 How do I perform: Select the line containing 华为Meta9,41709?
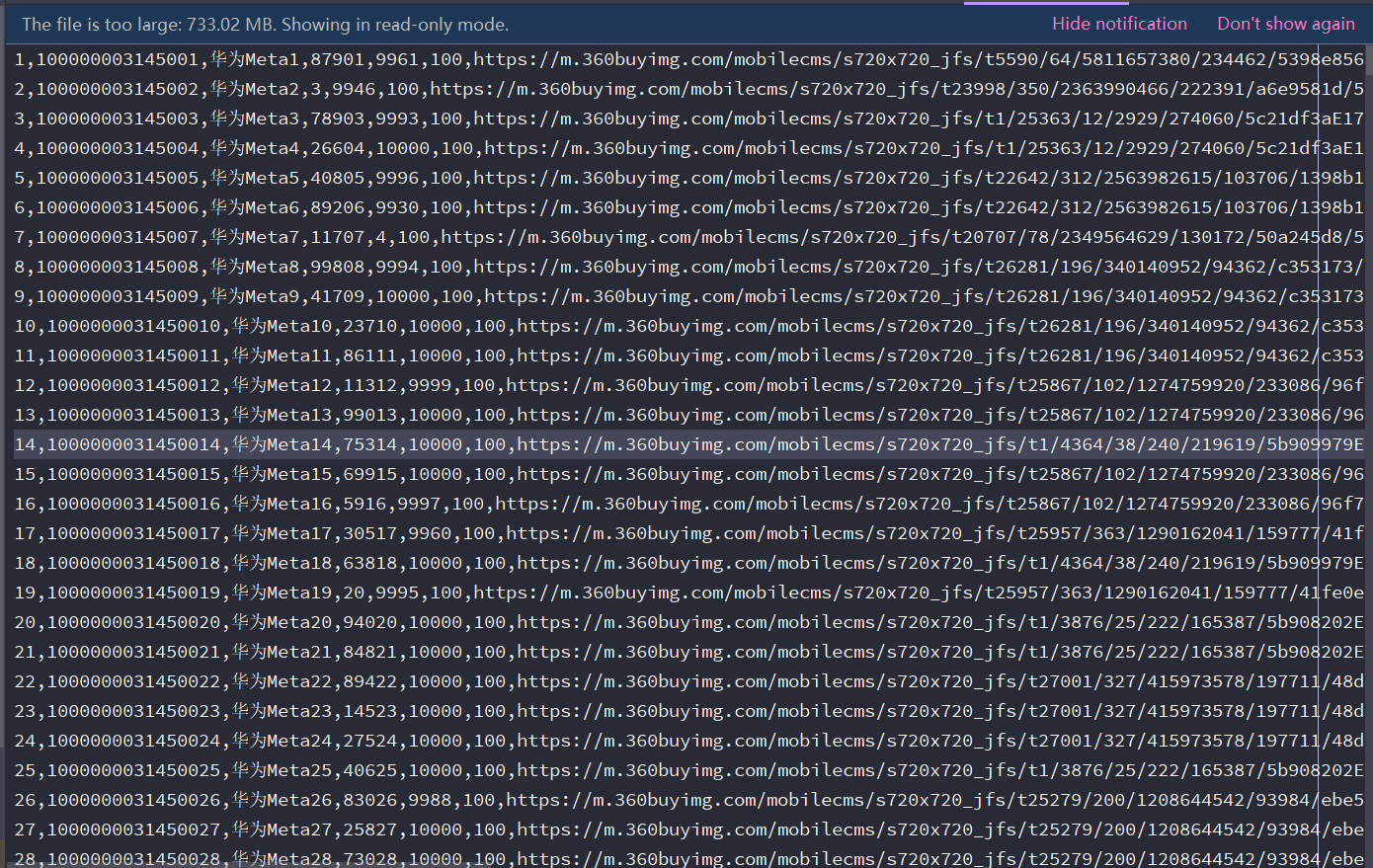(688, 296)
